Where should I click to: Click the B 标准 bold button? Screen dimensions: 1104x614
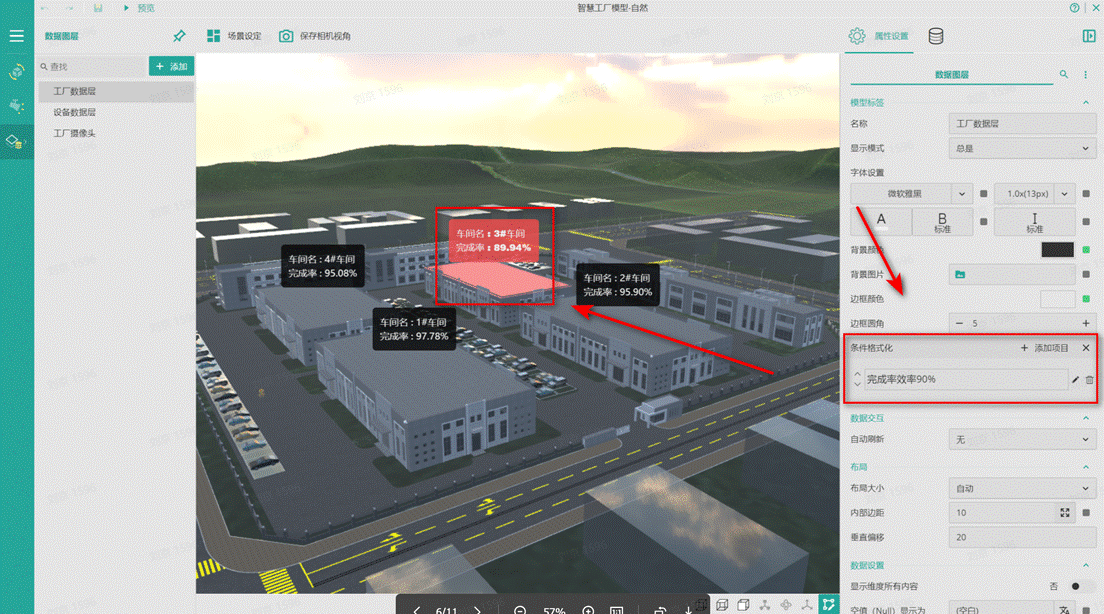(942, 221)
